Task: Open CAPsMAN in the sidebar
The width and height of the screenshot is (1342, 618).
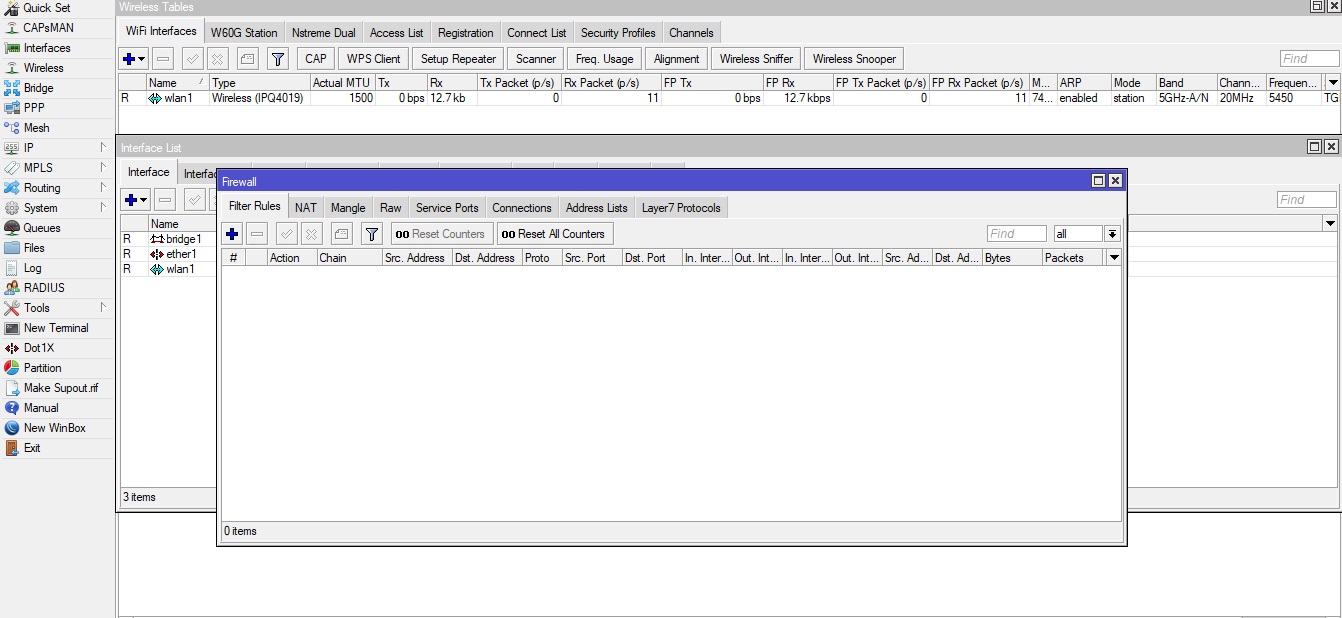Action: click(48, 28)
